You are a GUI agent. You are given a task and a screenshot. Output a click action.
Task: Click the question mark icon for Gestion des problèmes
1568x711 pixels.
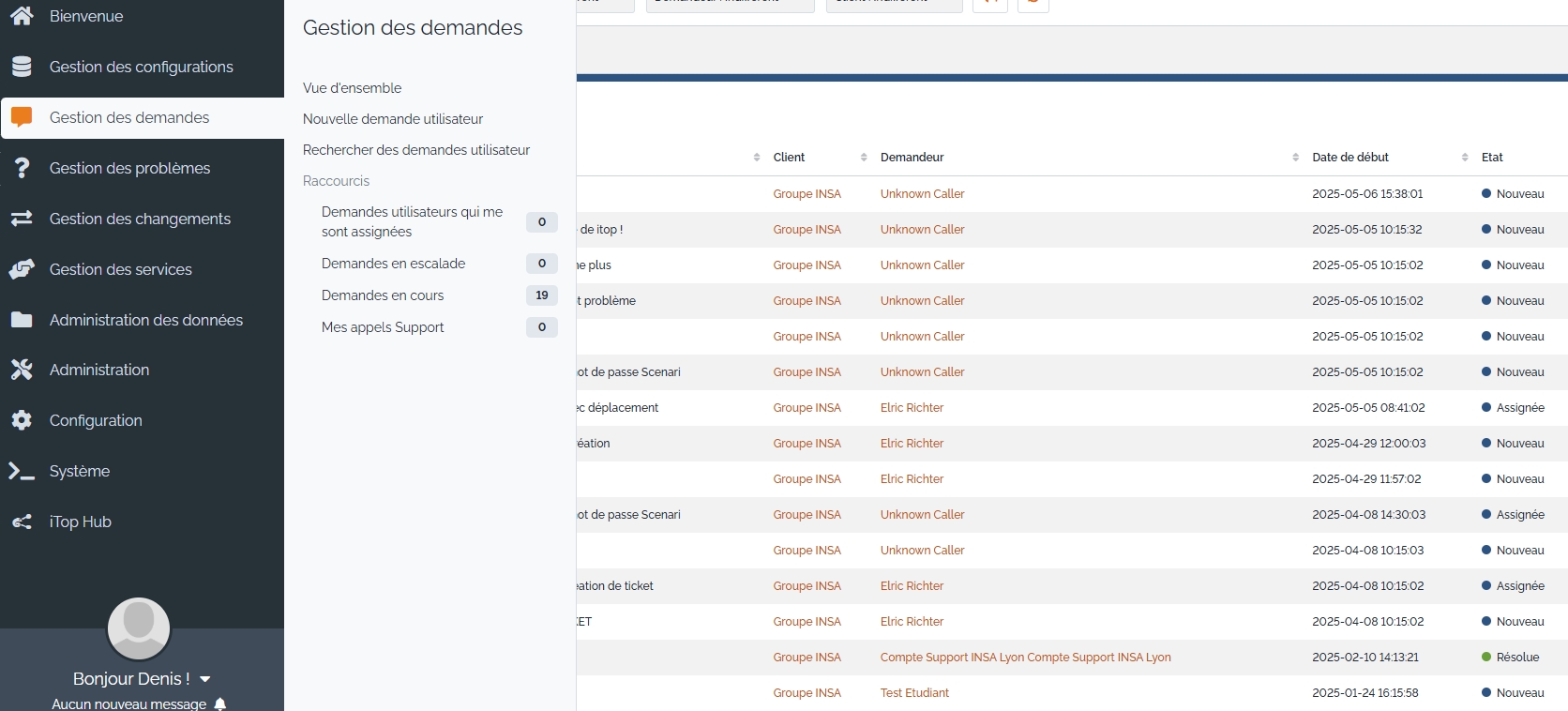pyautogui.click(x=22, y=168)
